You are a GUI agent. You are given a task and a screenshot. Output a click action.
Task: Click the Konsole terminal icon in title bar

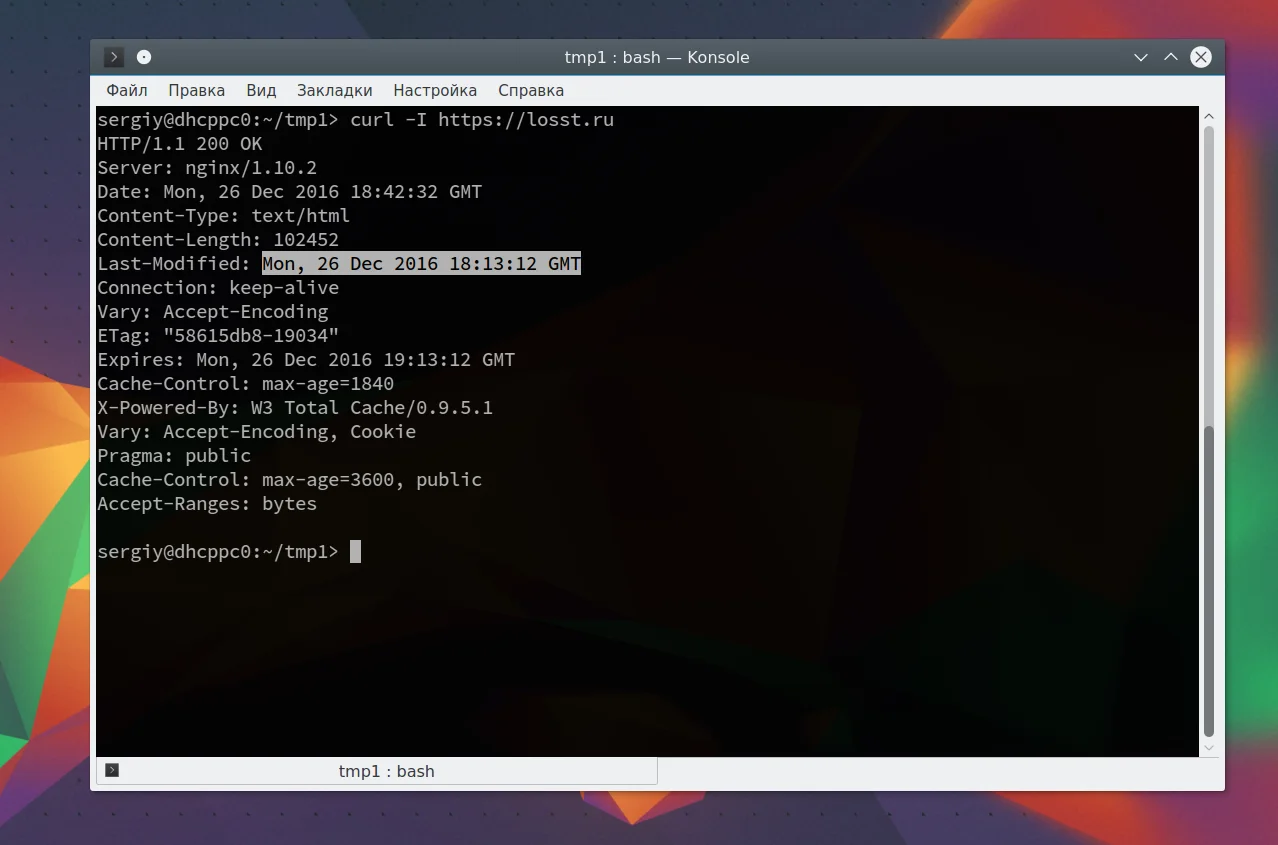pyautogui.click(x=114, y=57)
